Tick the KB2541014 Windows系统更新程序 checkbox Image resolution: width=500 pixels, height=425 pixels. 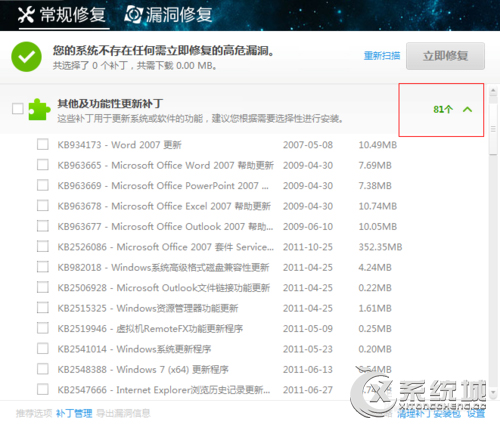coord(43,349)
